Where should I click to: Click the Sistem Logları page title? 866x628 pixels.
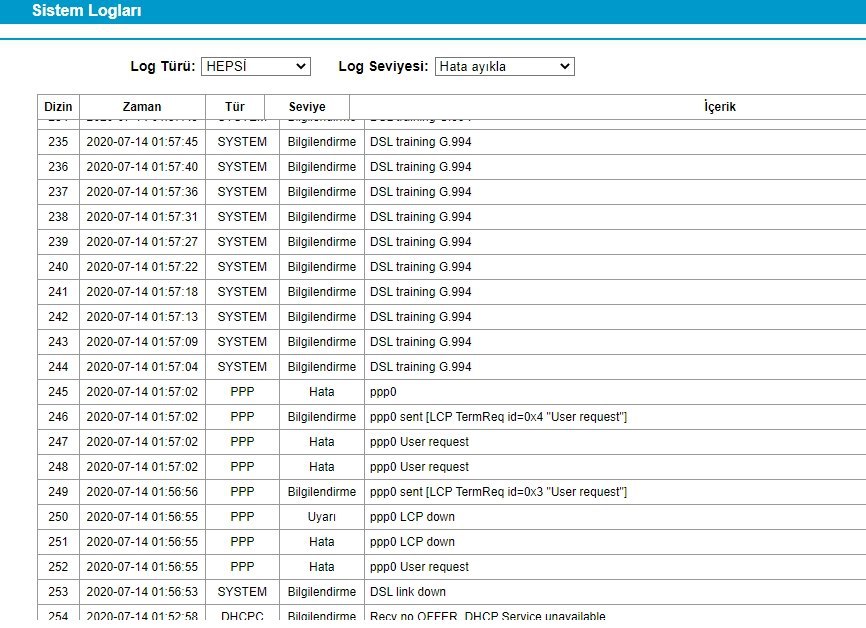tap(86, 12)
